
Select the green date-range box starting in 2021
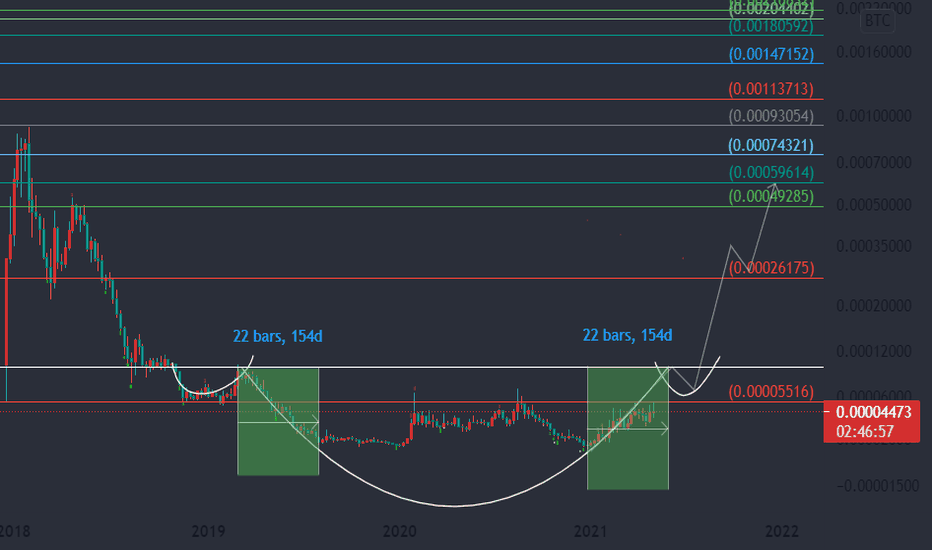[x=628, y=428]
